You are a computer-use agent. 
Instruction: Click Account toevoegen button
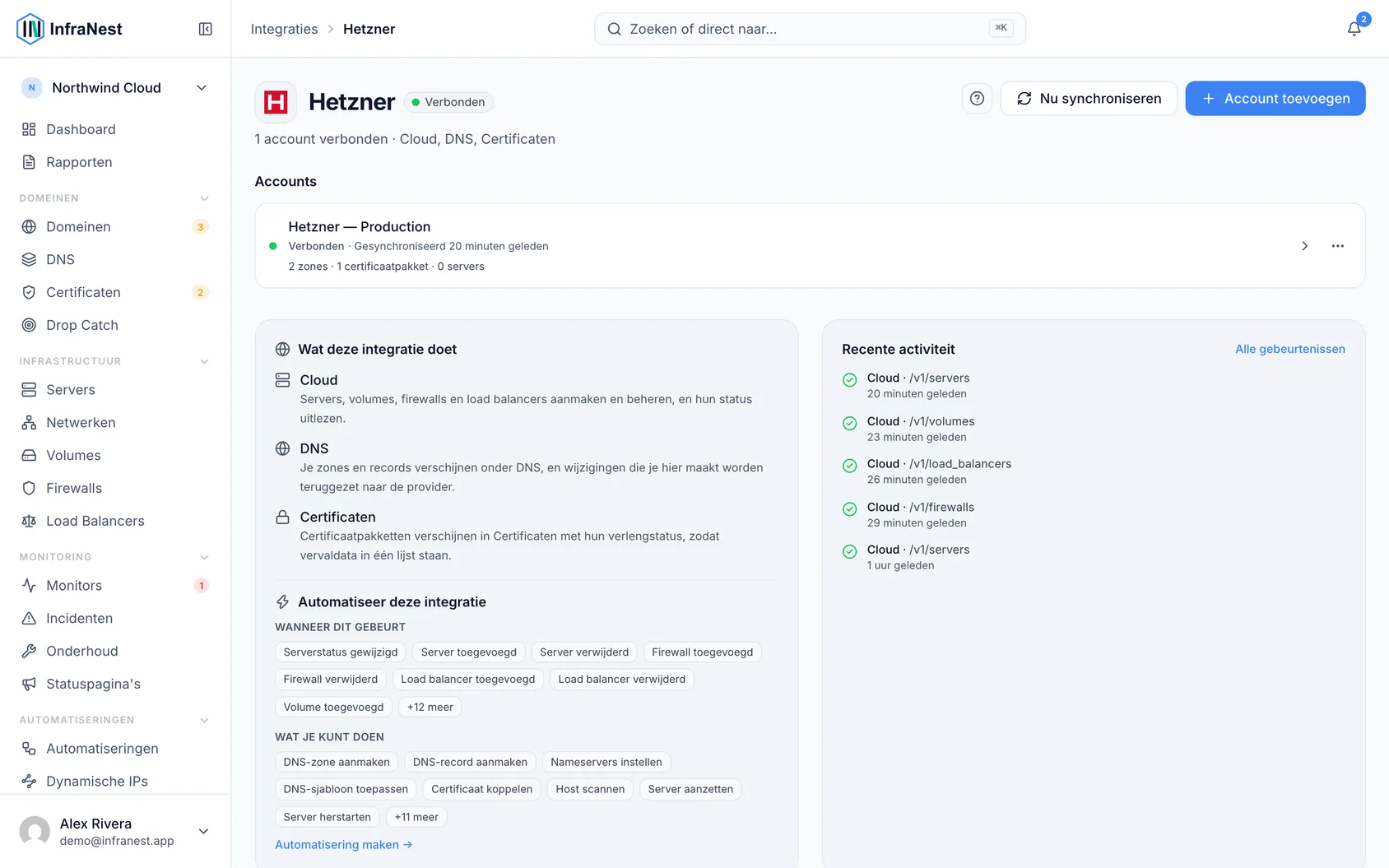(1275, 99)
